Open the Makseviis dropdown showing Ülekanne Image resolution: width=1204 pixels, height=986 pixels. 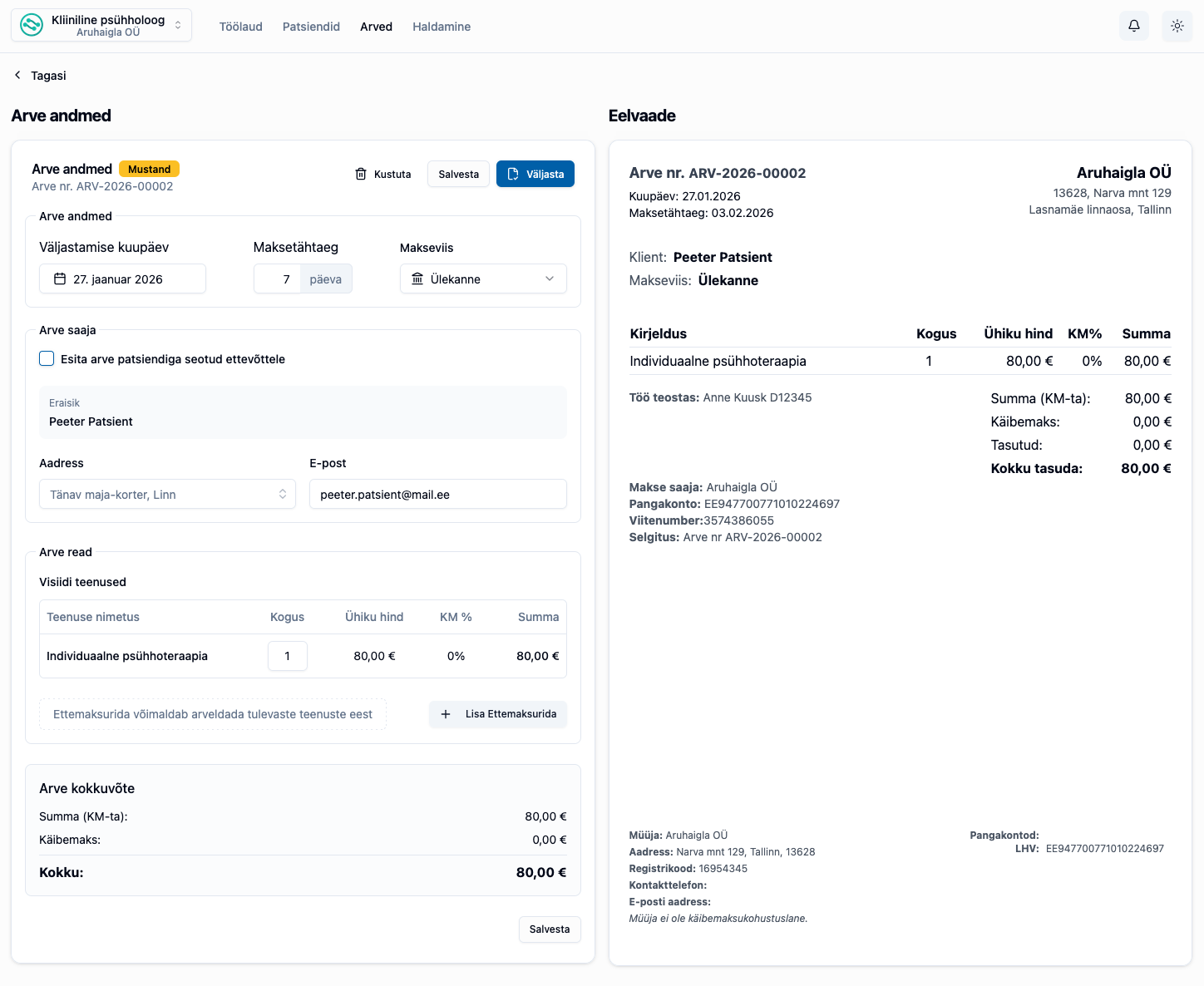point(482,279)
